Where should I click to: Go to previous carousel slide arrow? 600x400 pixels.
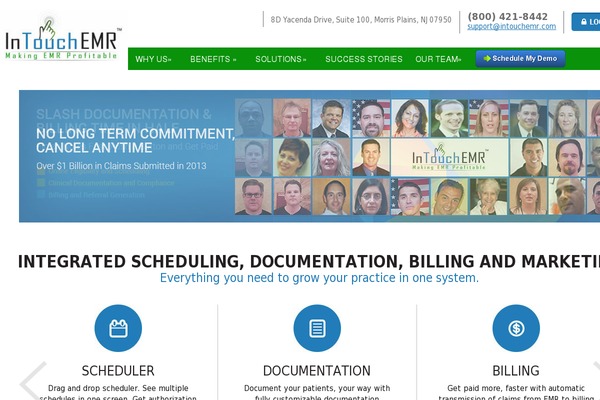click(x=33, y=380)
